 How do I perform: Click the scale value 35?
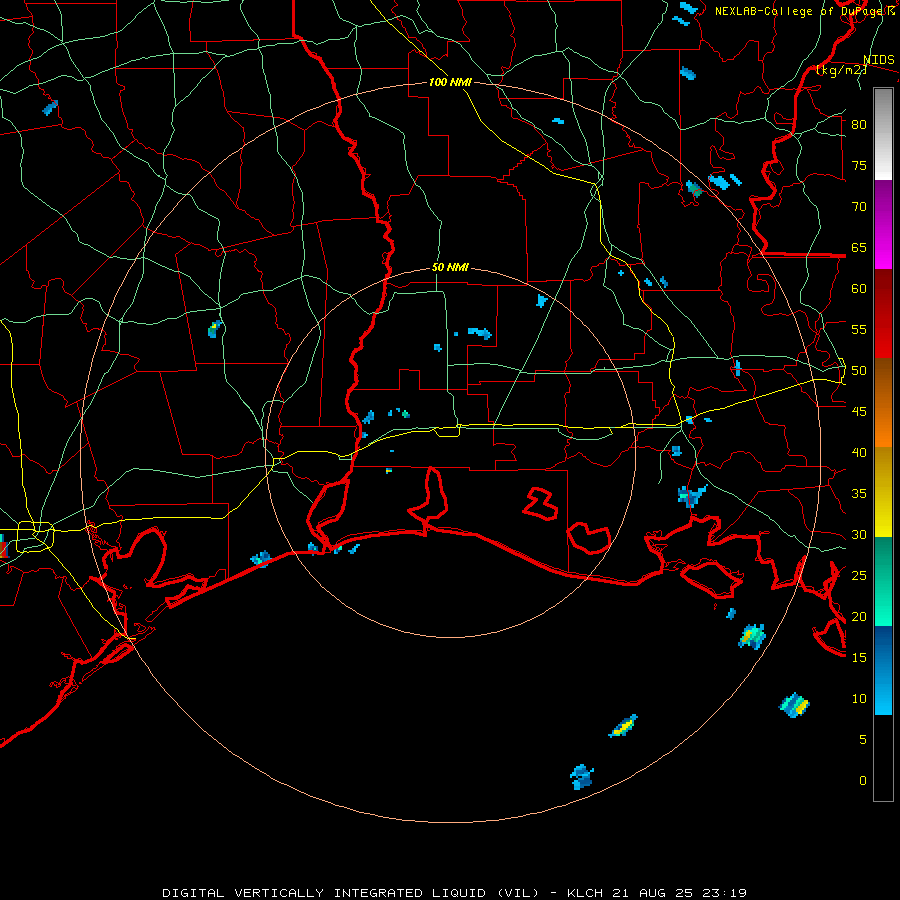pyautogui.click(x=859, y=494)
